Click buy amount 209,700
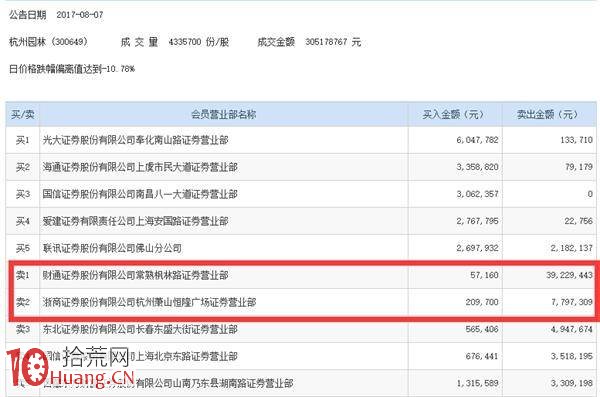This screenshot has width=600, height=397. coord(482,302)
